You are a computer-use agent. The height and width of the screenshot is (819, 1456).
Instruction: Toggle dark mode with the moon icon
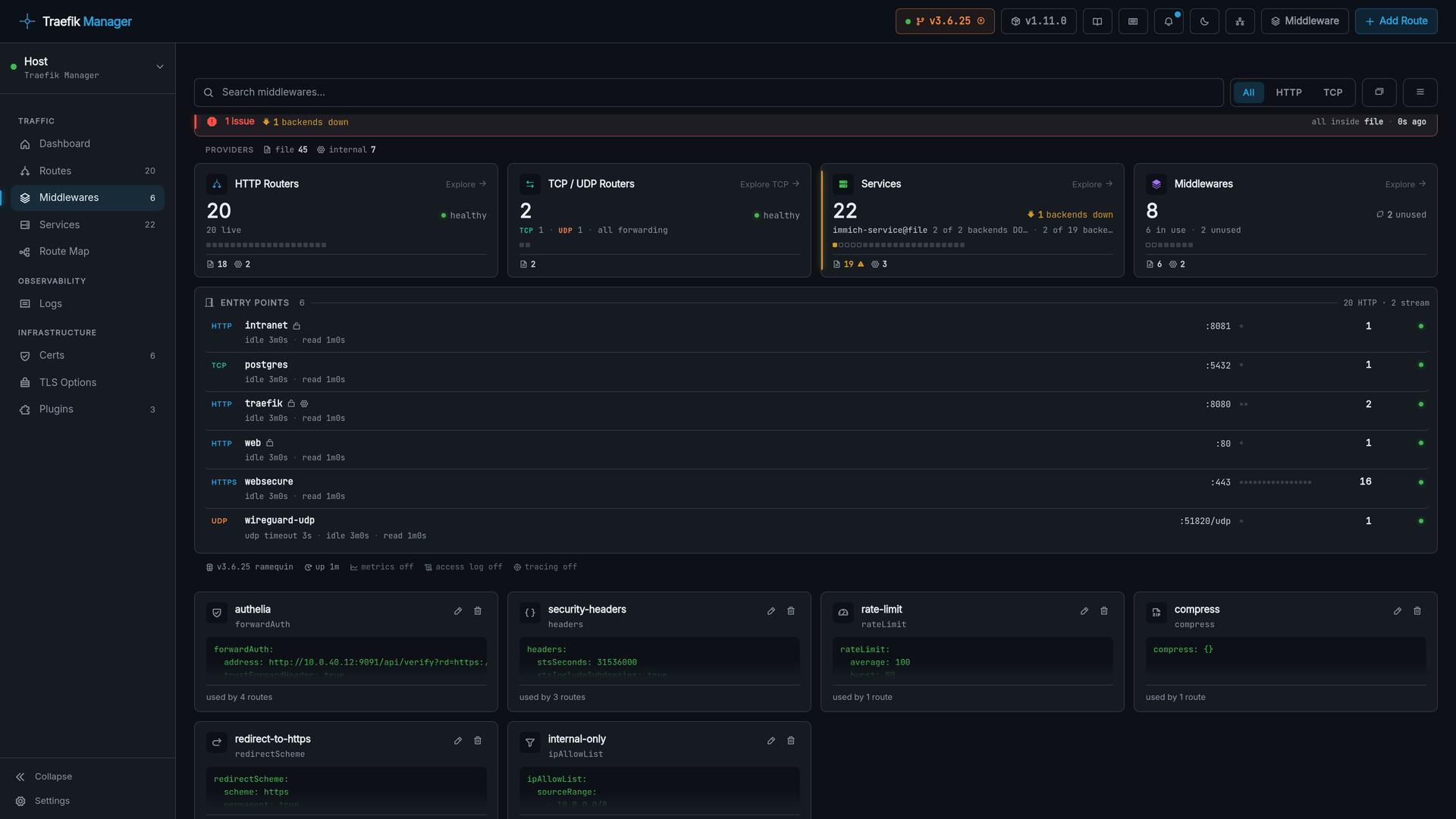pyautogui.click(x=1204, y=21)
